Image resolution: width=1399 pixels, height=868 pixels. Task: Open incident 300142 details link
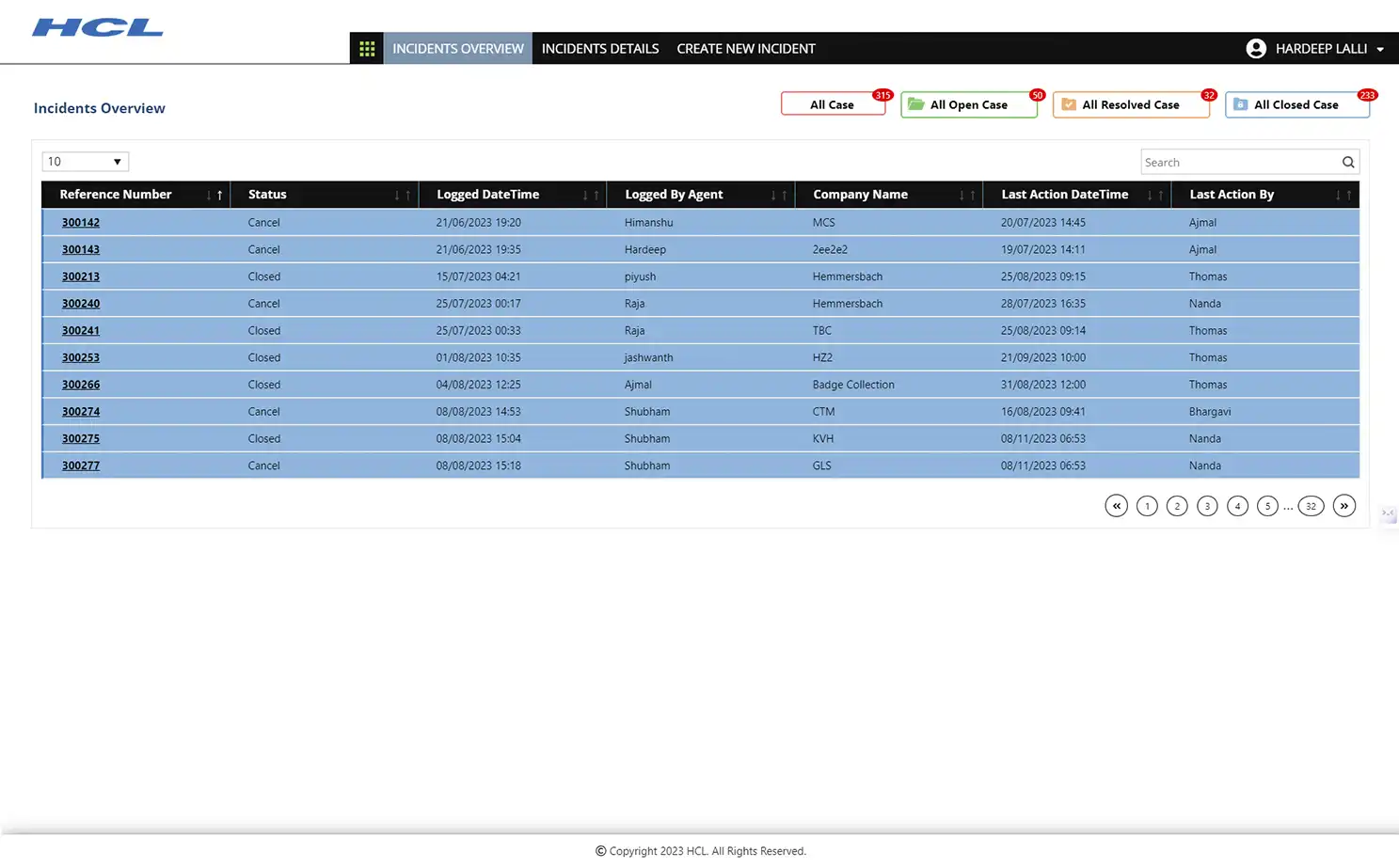80,222
